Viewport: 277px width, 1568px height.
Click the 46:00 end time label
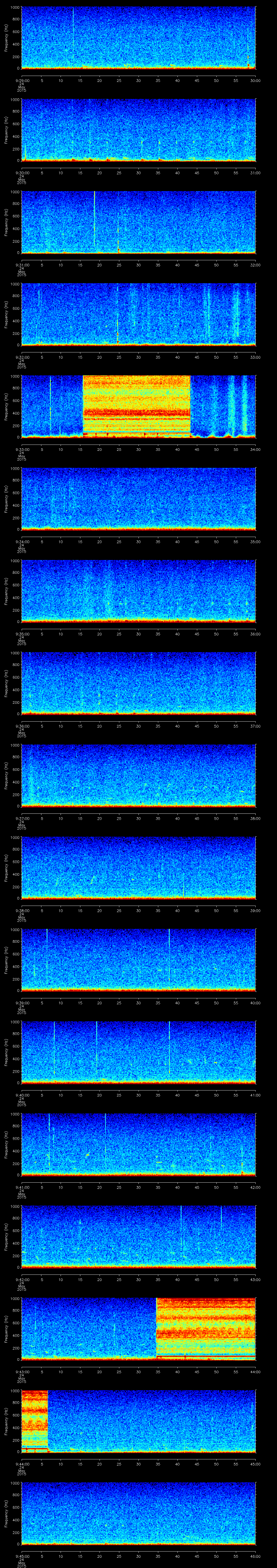pos(255,1556)
